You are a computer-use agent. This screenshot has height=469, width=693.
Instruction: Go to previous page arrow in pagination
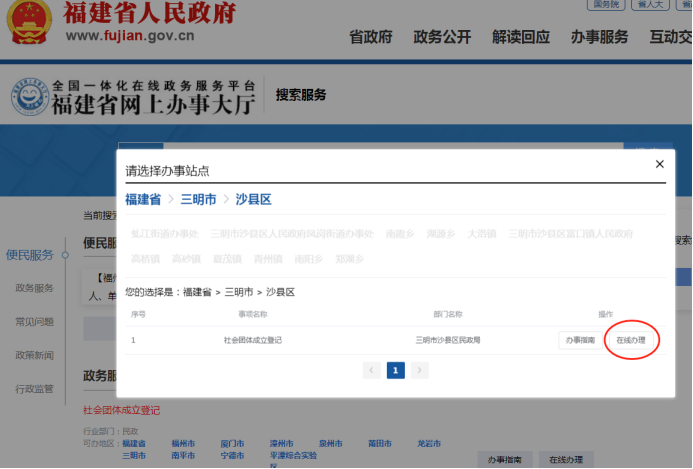pos(372,370)
